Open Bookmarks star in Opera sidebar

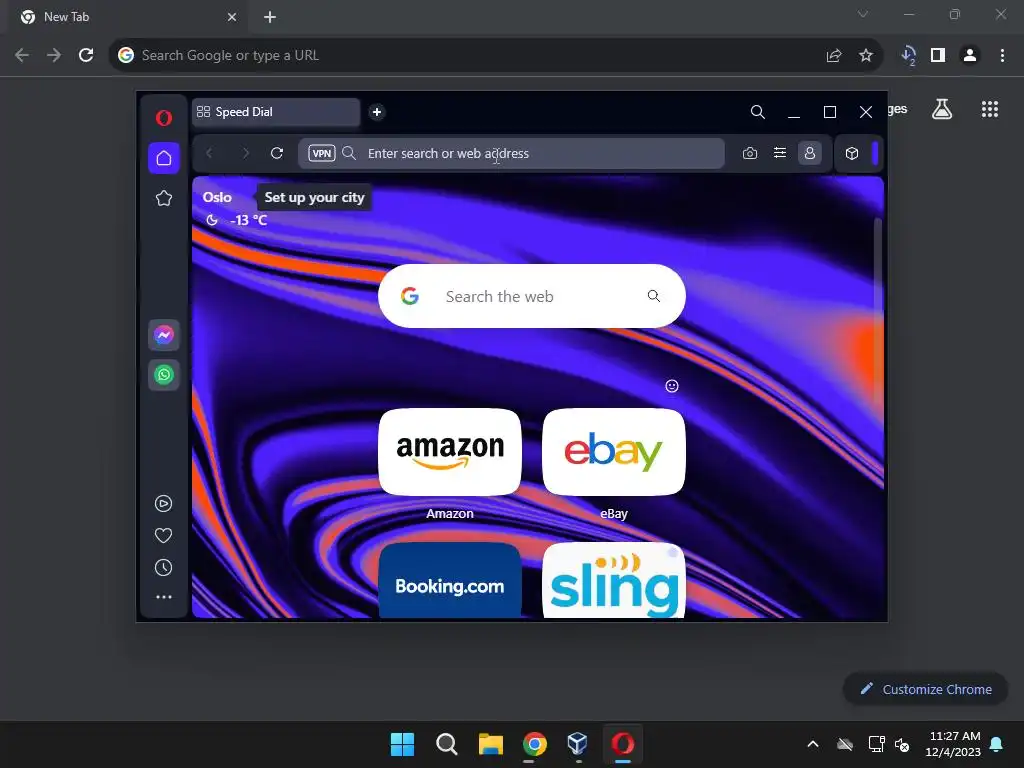(x=163, y=198)
